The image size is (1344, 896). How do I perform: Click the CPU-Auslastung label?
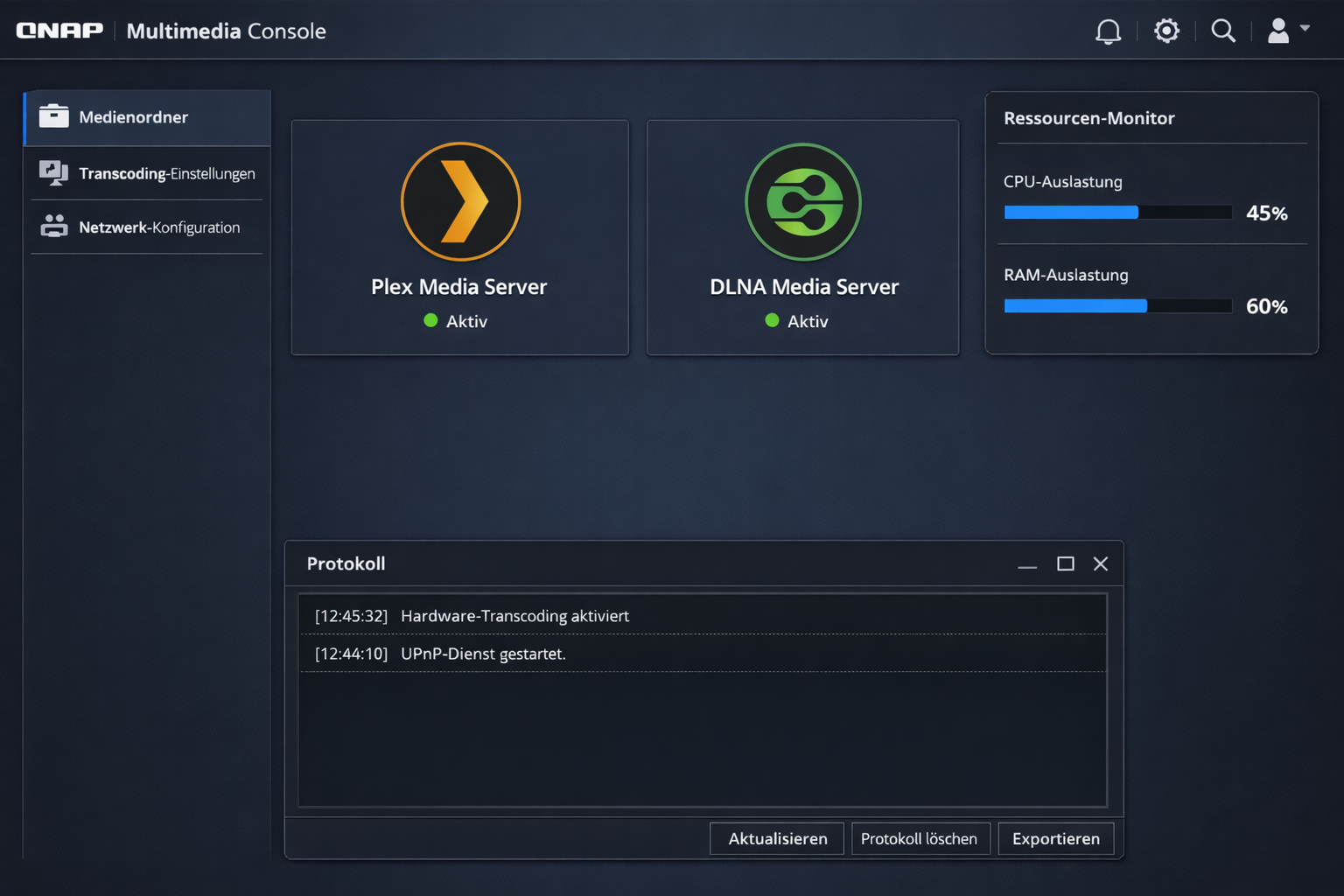click(x=1063, y=182)
